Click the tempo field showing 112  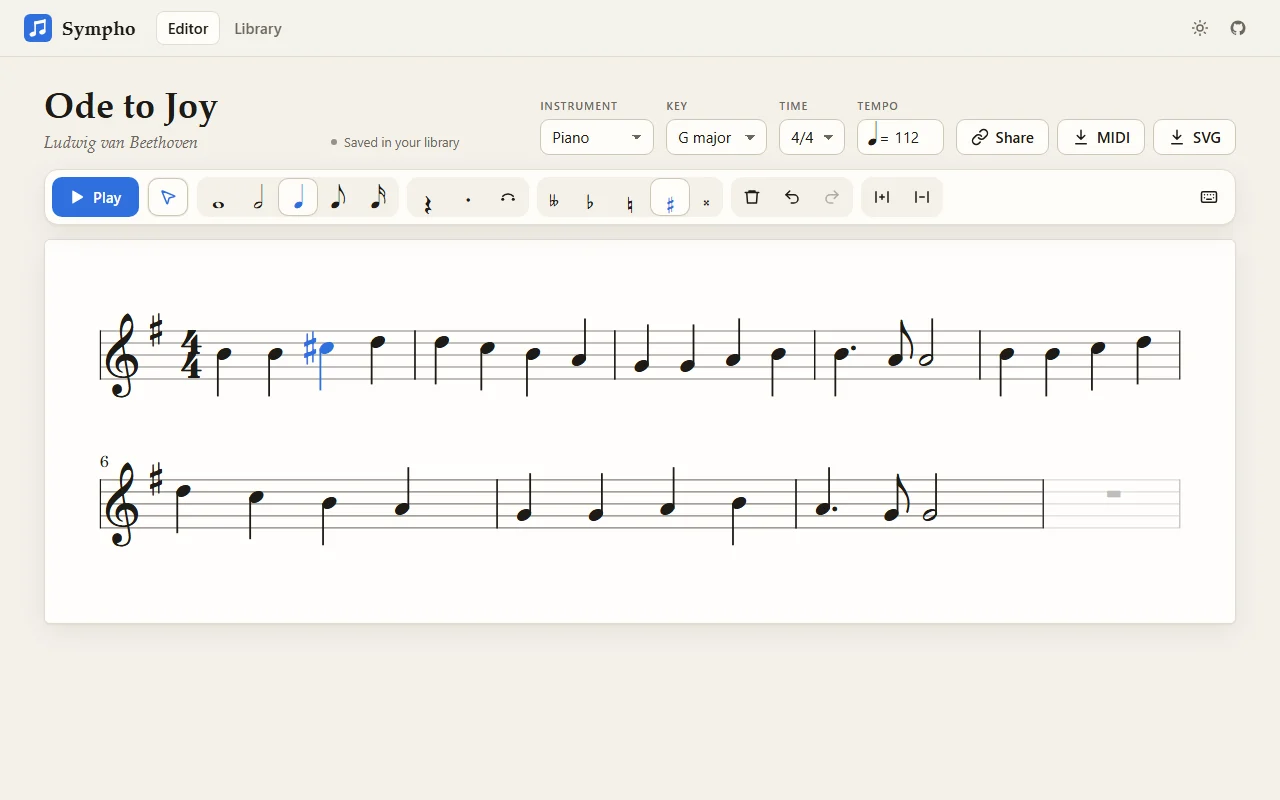click(900, 137)
